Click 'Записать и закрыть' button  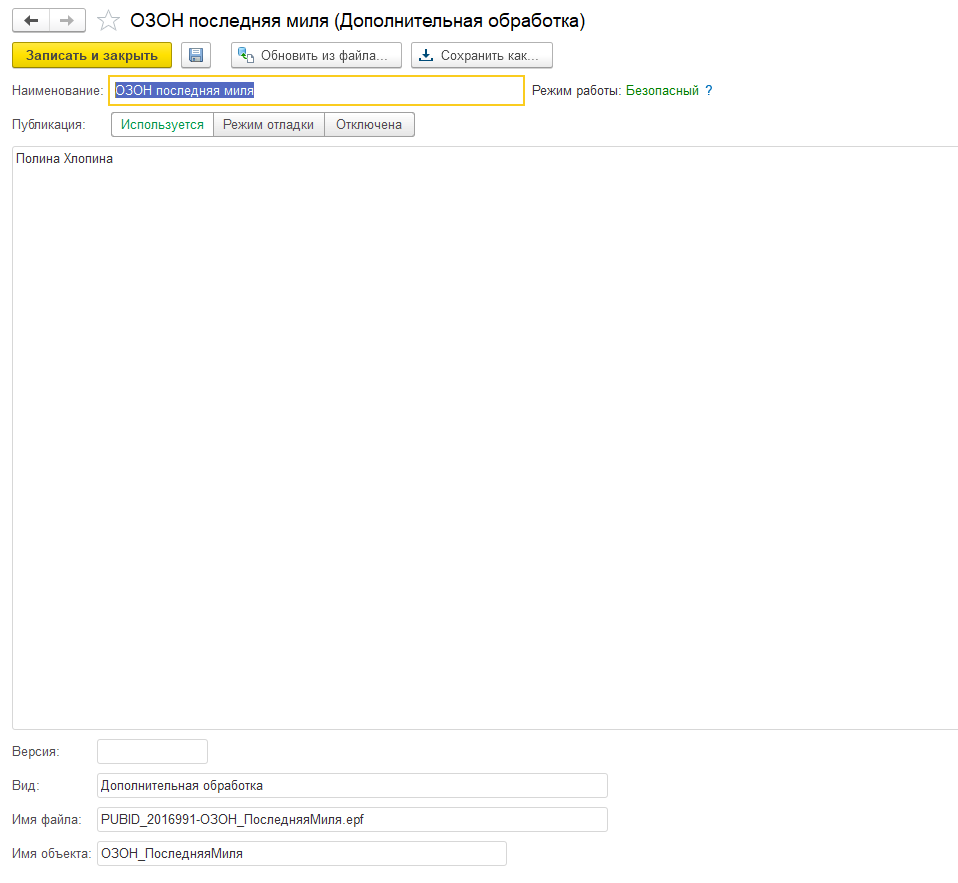[x=92, y=56]
